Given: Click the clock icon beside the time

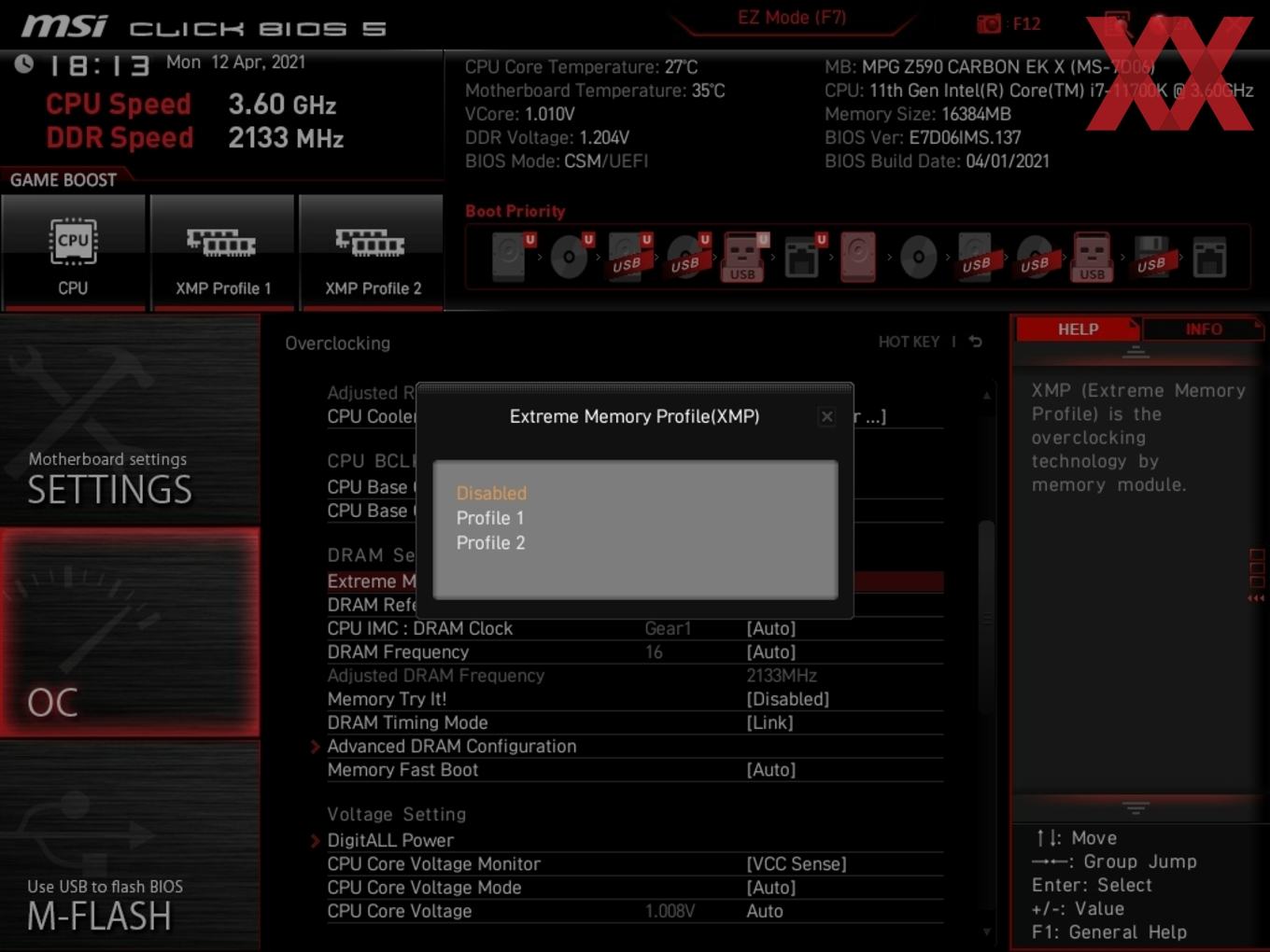Looking at the screenshot, I should point(24,63).
